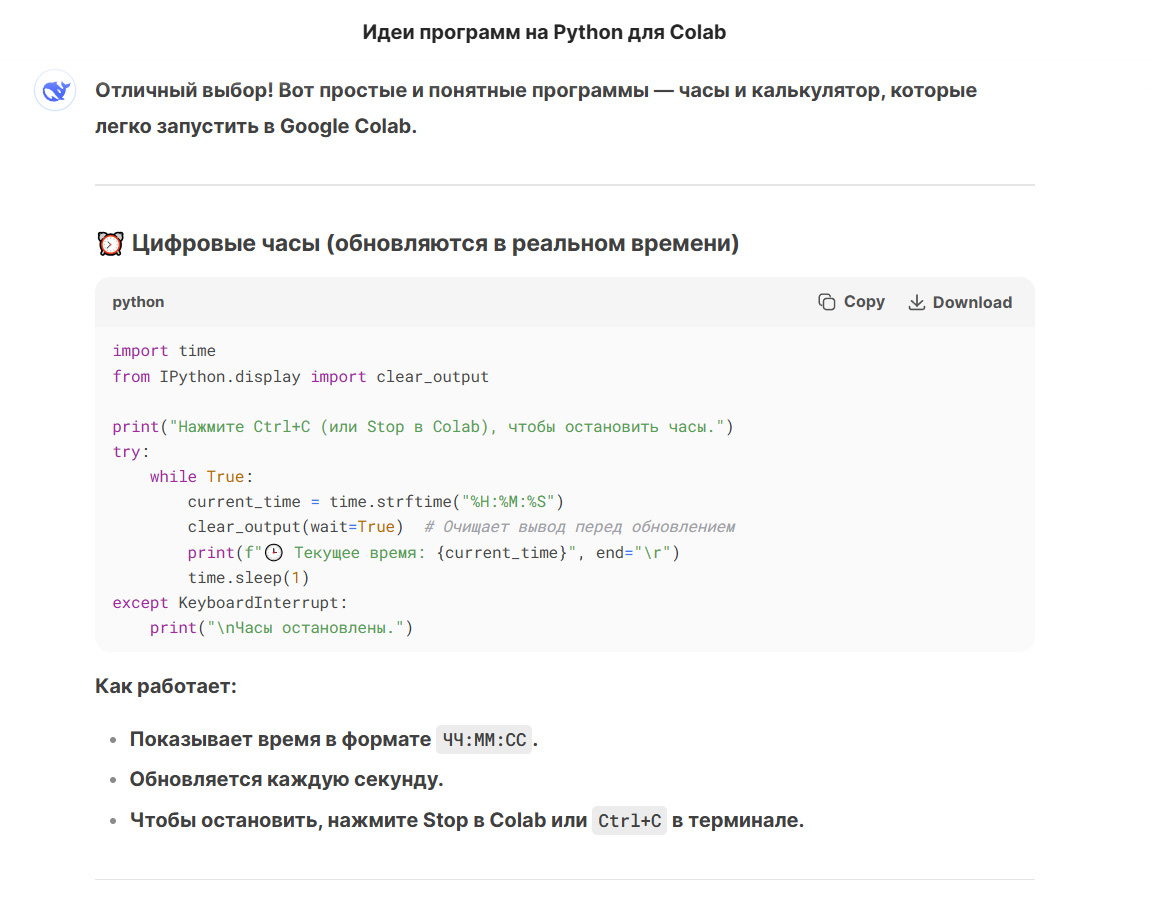Click the chat title "Идеи программ на Python для Colab"
Image resolution: width=1151 pixels, height=900 pixels.
(x=544, y=32)
